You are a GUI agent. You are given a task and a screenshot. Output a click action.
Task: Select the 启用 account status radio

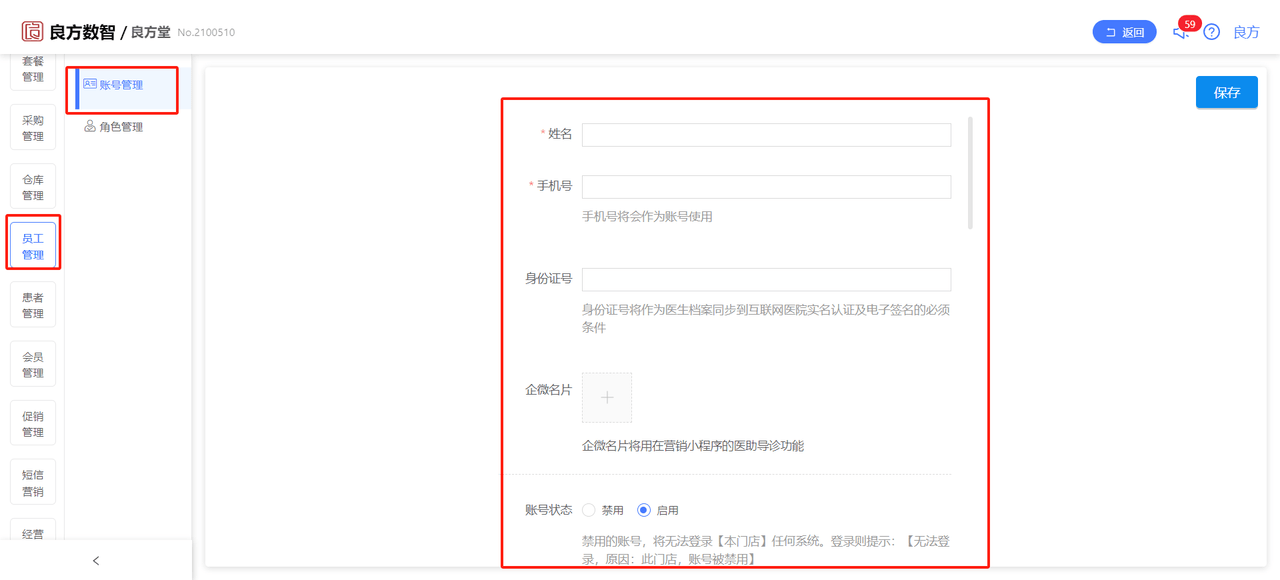click(644, 510)
